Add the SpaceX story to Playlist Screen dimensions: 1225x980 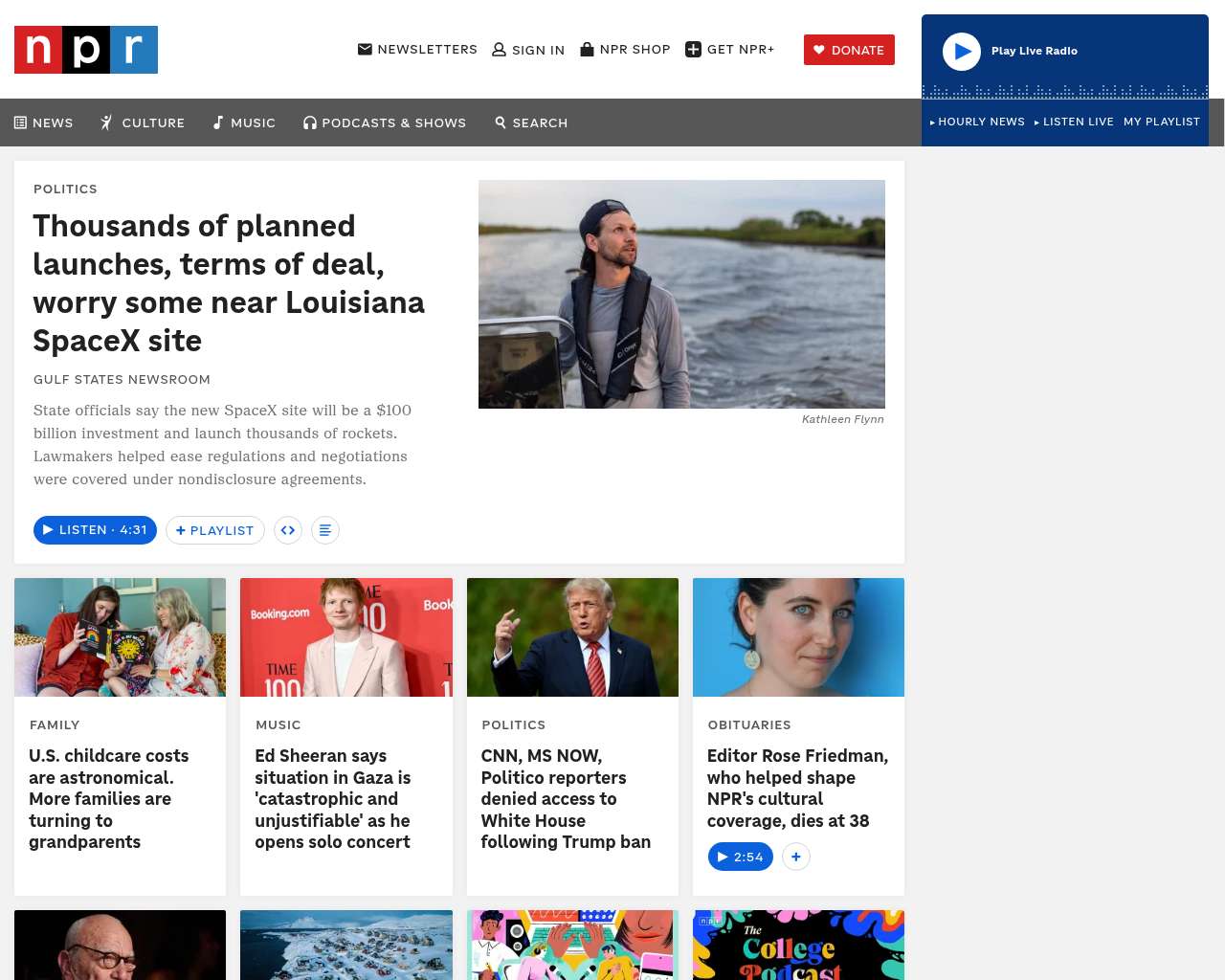click(215, 530)
